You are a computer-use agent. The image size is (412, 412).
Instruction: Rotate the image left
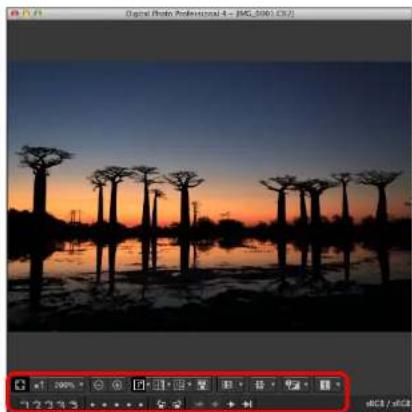[x=161, y=405]
